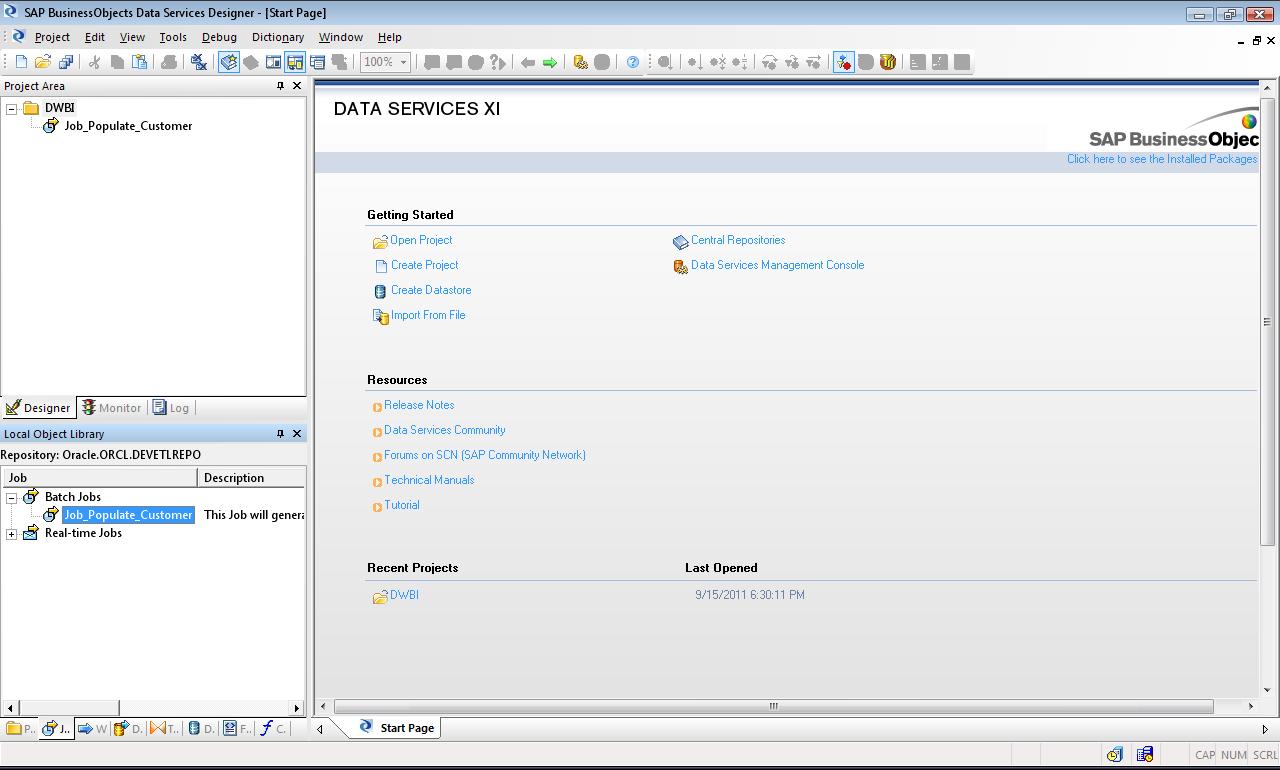Click the gold funnel View Where Used icon
The width and height of the screenshot is (1280, 770).
point(887,62)
